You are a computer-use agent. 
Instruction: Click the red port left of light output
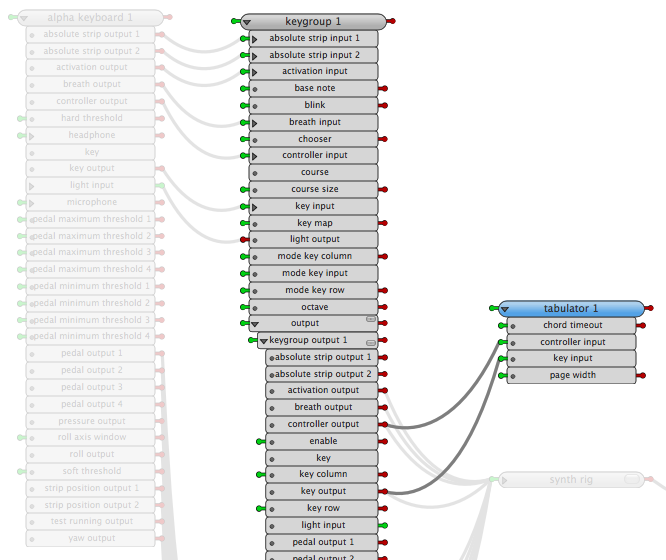click(x=244, y=240)
